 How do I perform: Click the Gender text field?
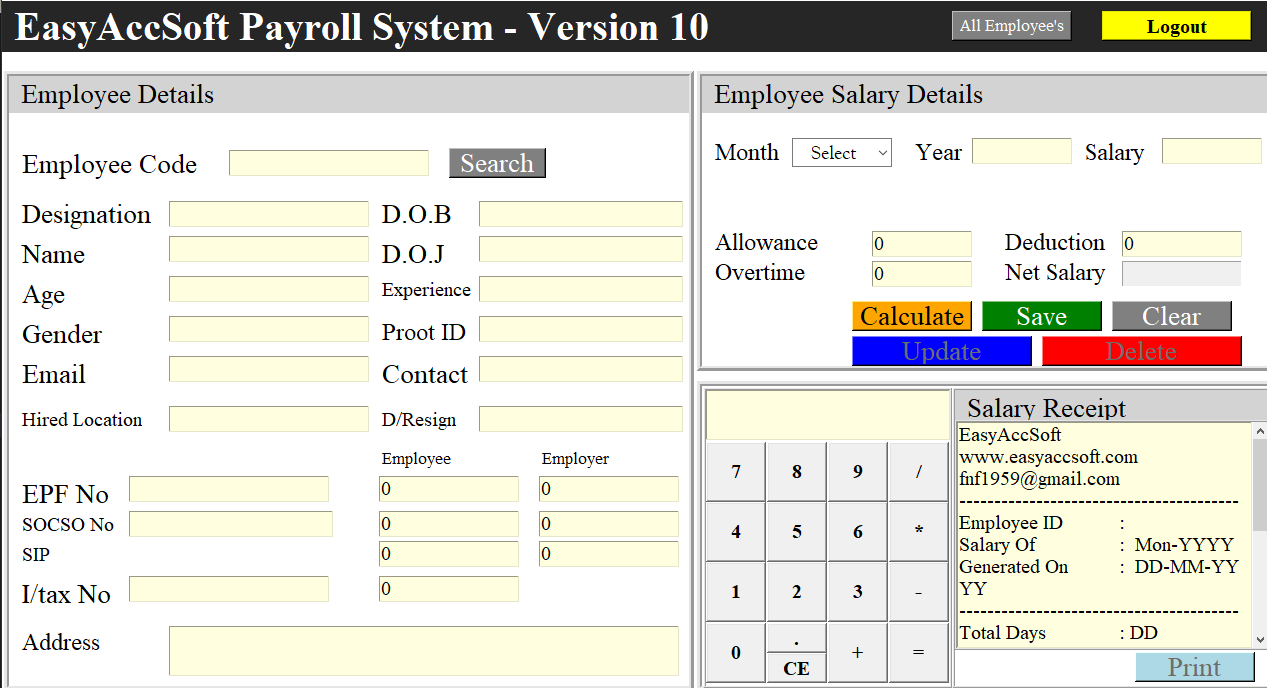coord(269,329)
